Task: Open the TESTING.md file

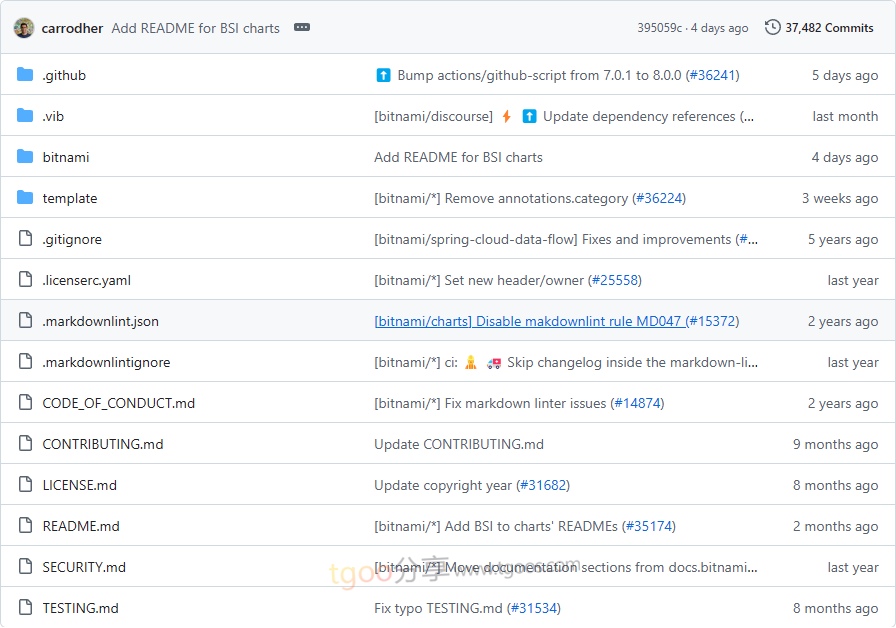Action: (x=80, y=608)
